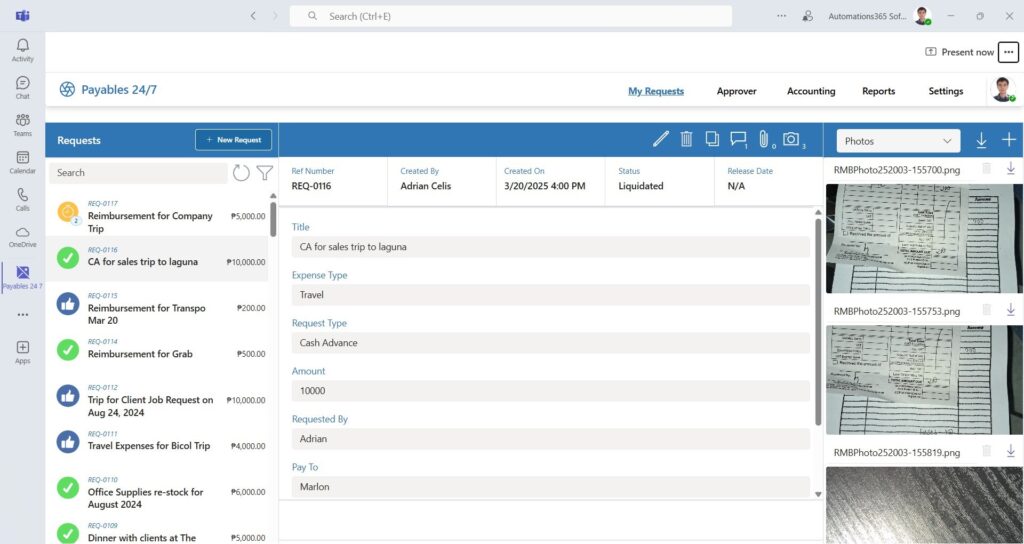The image size is (1024, 544).
Task: Add a new photo with plus icon
Action: (1009, 141)
